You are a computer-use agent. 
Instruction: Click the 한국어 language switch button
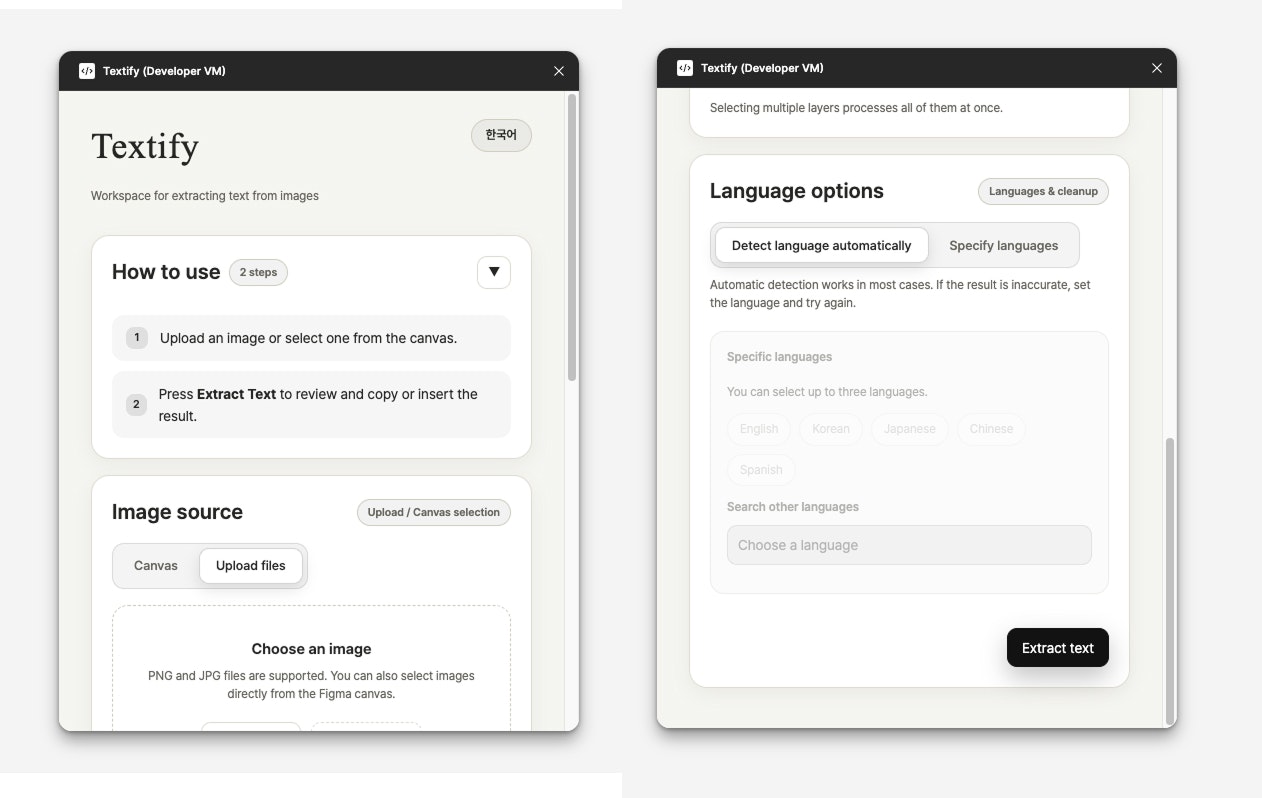pyautogui.click(x=501, y=135)
